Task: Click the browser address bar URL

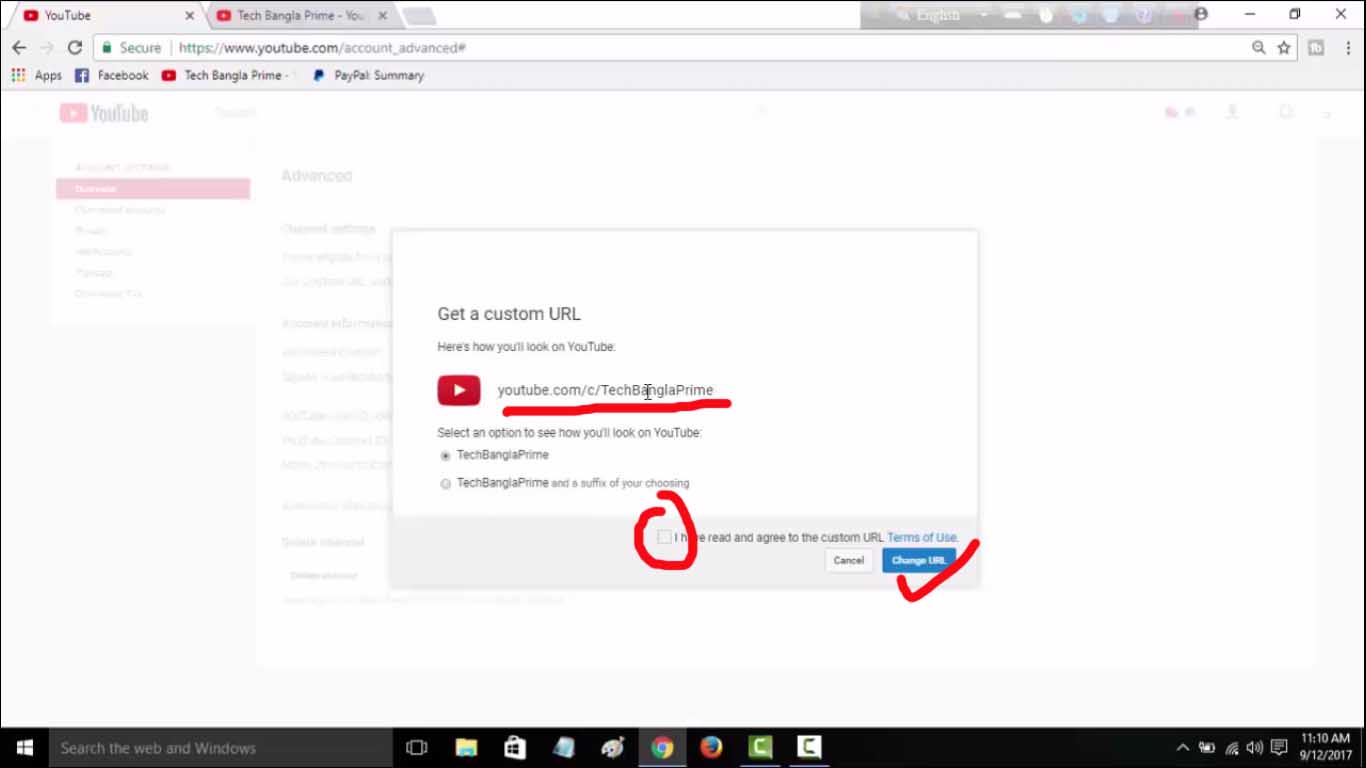Action: tap(322, 48)
